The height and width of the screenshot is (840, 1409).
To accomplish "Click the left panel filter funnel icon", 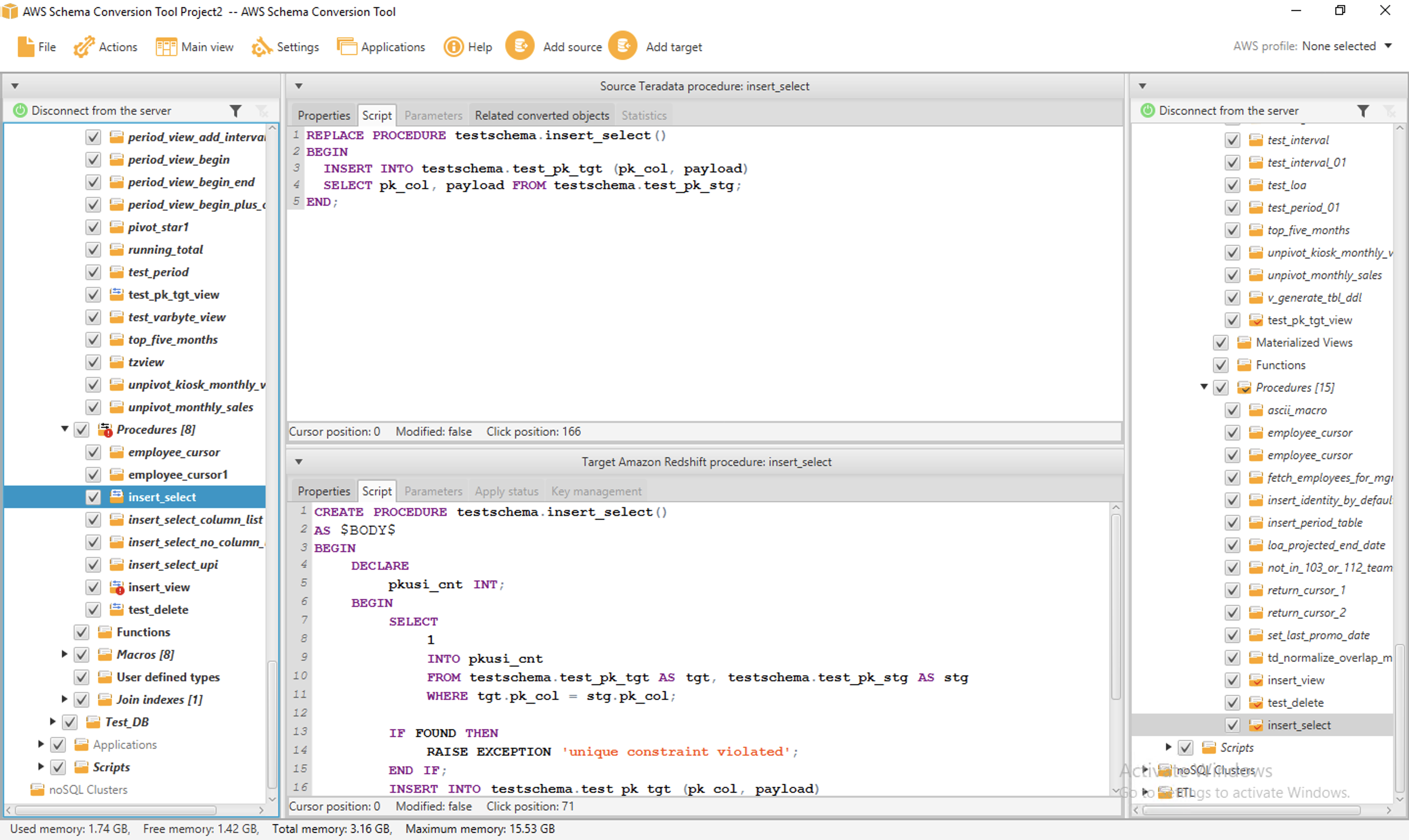I will coord(235,111).
